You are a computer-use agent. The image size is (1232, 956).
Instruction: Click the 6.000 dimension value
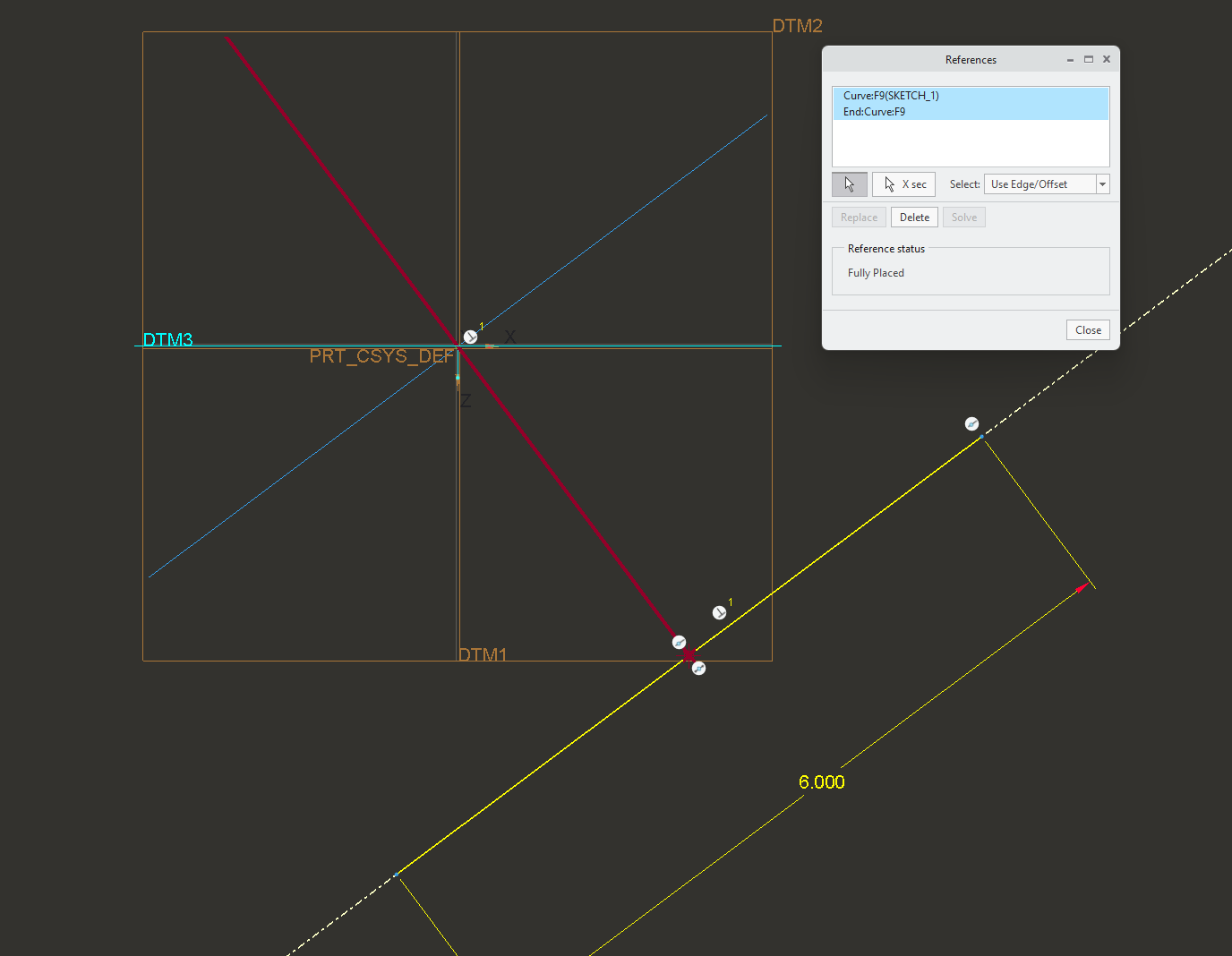[x=821, y=781]
